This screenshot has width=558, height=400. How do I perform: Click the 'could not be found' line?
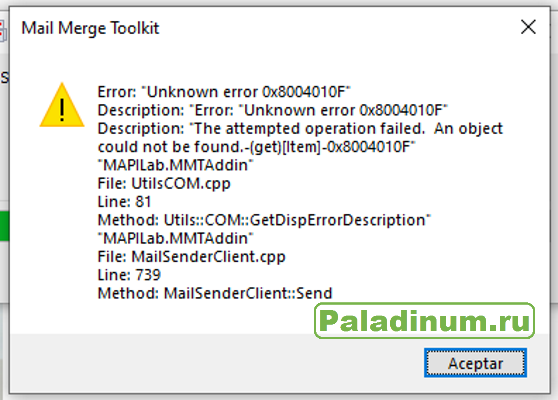coord(257,147)
